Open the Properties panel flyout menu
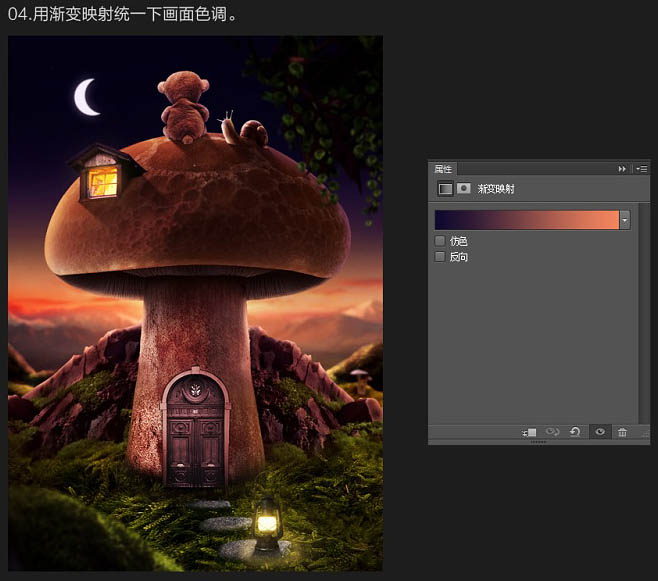658x581 pixels. (641, 169)
